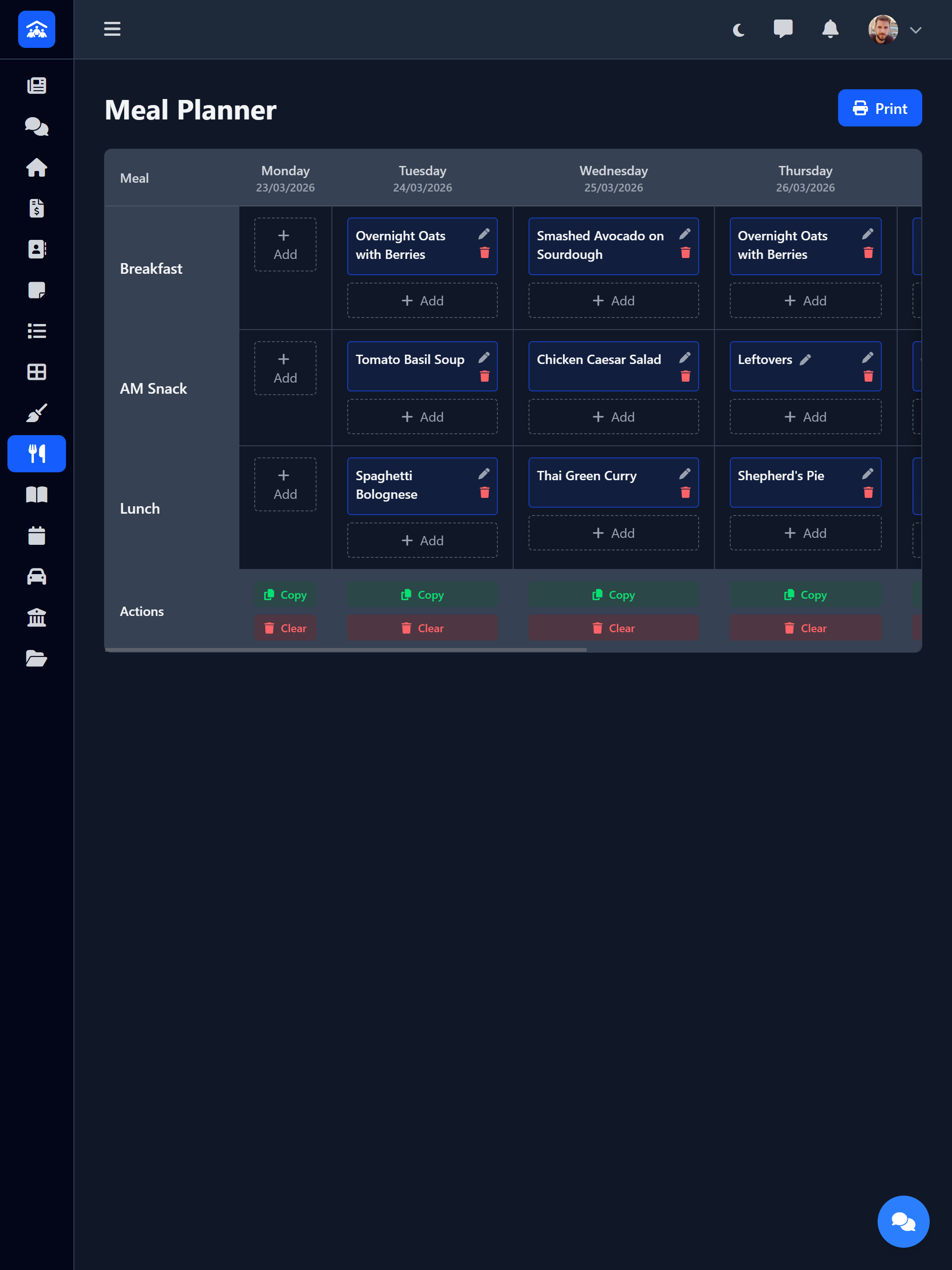This screenshot has width=952, height=1270.
Task: Select the broom cleaning icon in sidebar
Action: [36, 412]
